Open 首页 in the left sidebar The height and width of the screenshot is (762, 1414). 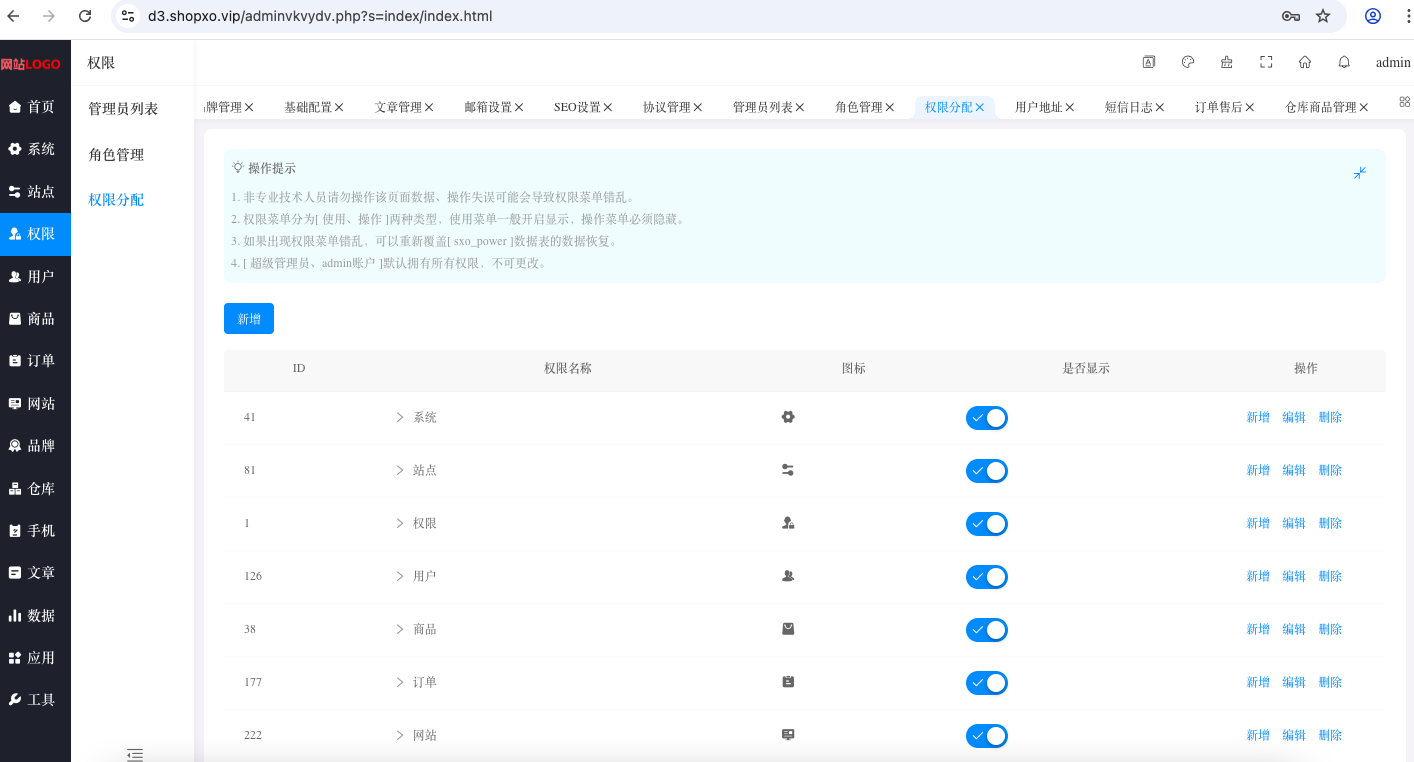[x=35, y=107]
